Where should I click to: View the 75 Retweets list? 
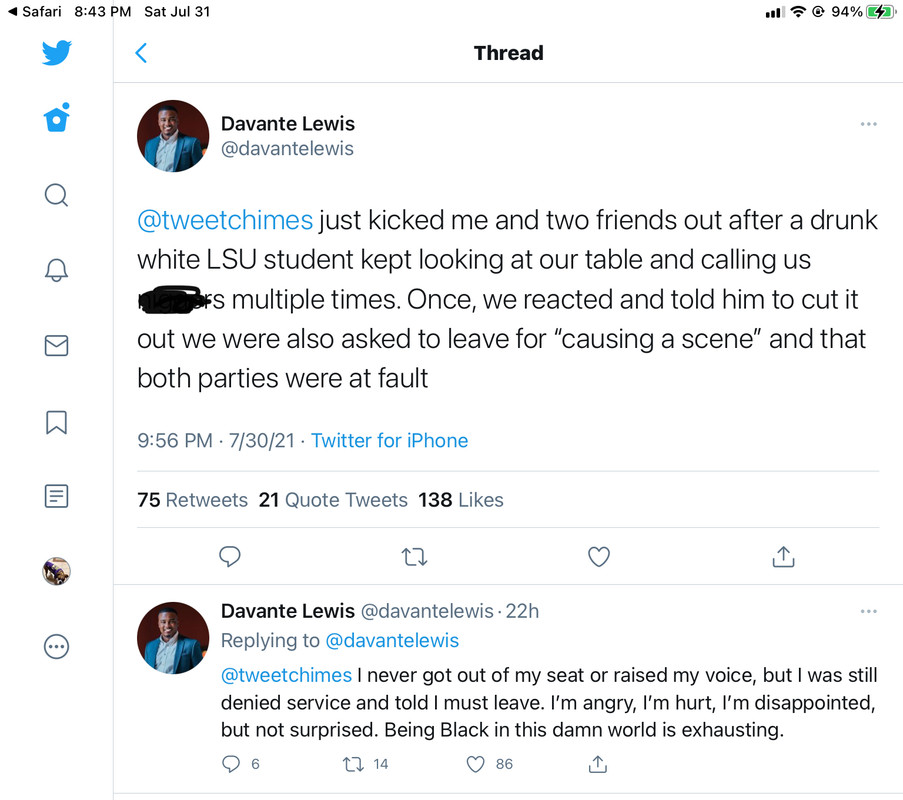pyautogui.click(x=192, y=500)
